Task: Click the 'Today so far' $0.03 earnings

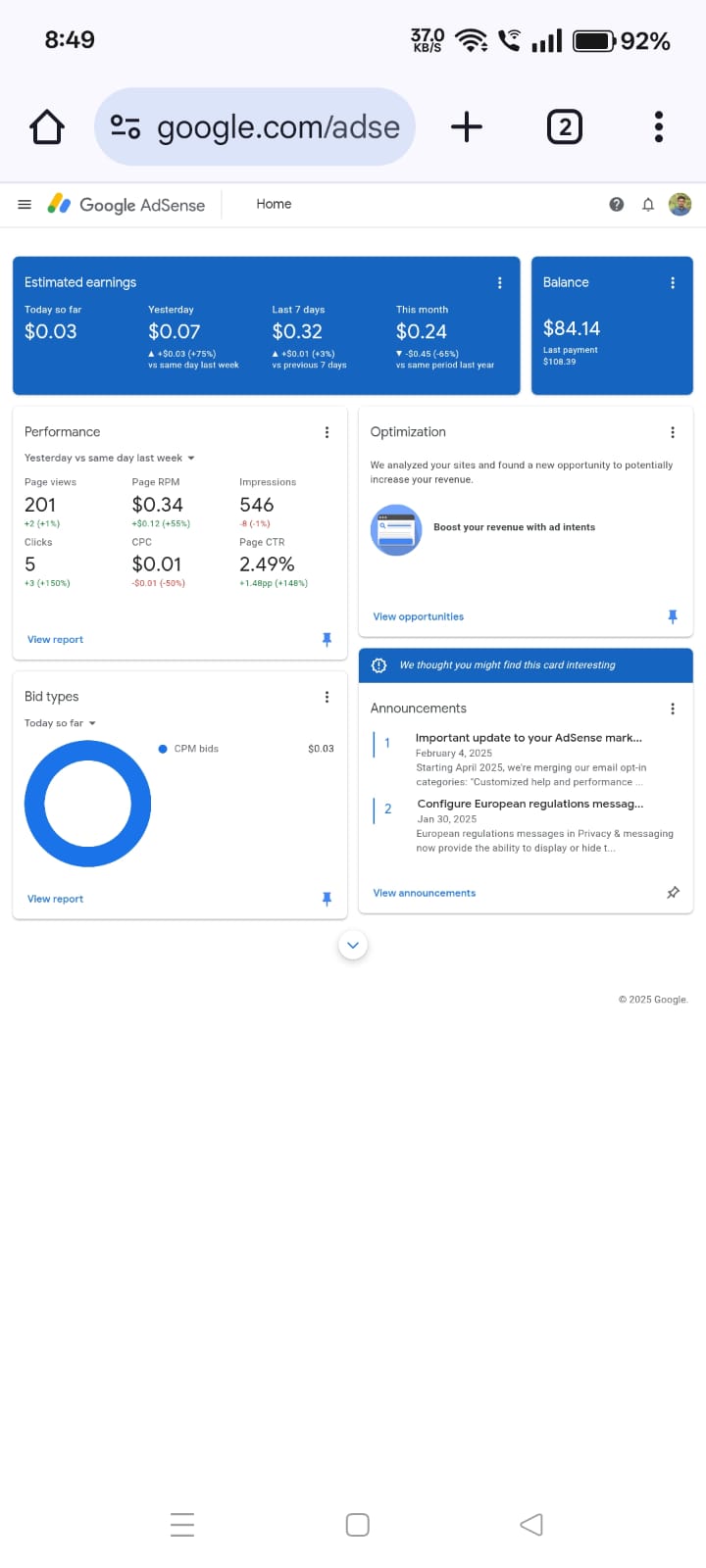Action: click(50, 331)
